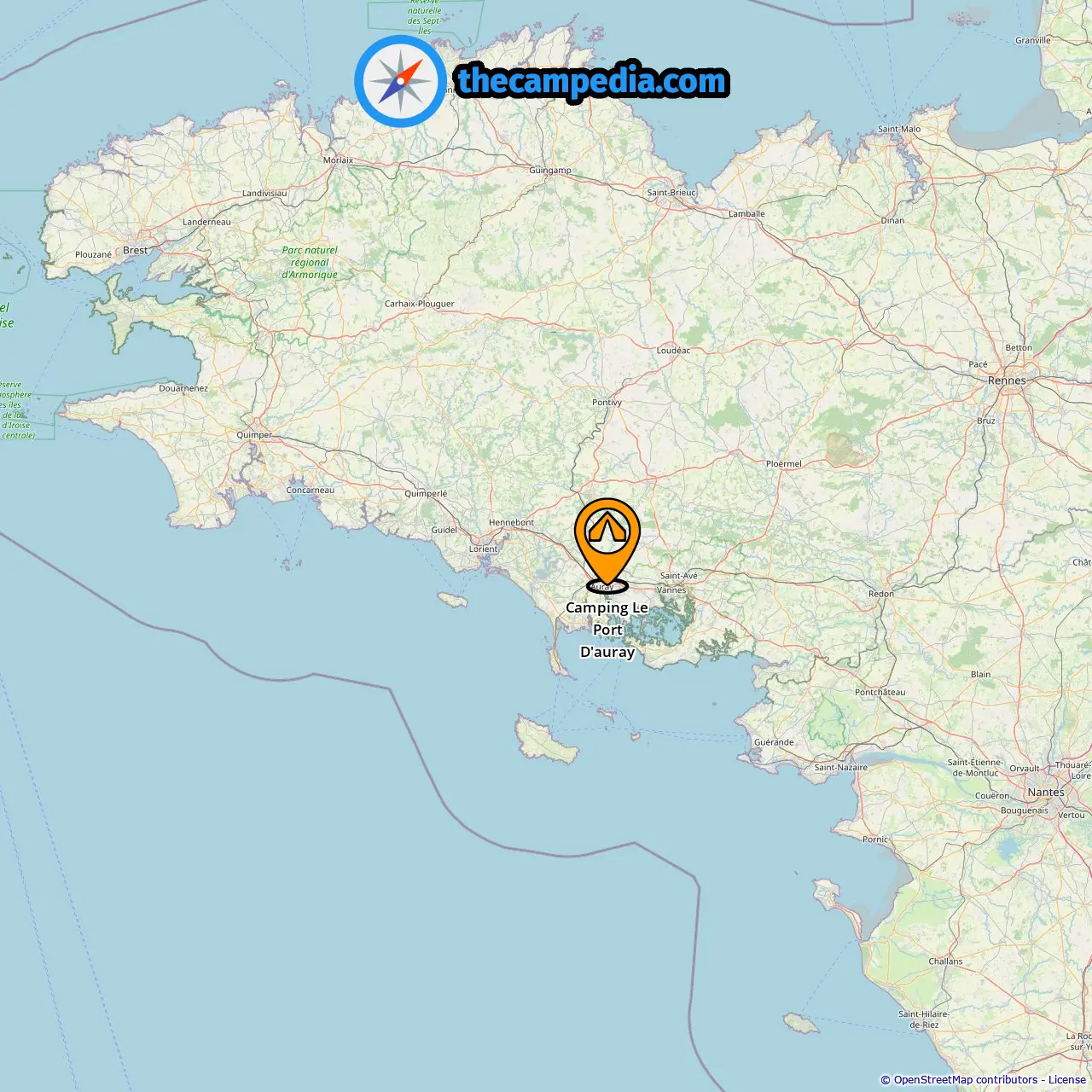
Task: Click the Camping Le Port D'auray label
Action: coord(607,630)
